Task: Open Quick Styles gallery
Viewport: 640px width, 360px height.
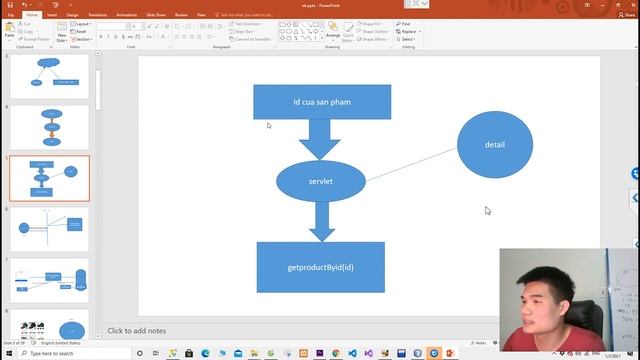Action: coord(348,31)
